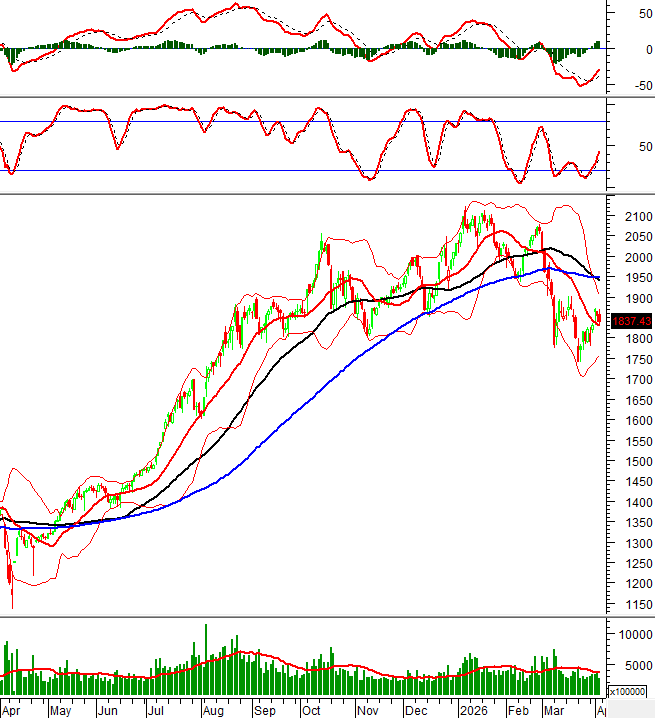Click the 2026 label on the time axis
This screenshot has width=655, height=718.
(x=470, y=709)
